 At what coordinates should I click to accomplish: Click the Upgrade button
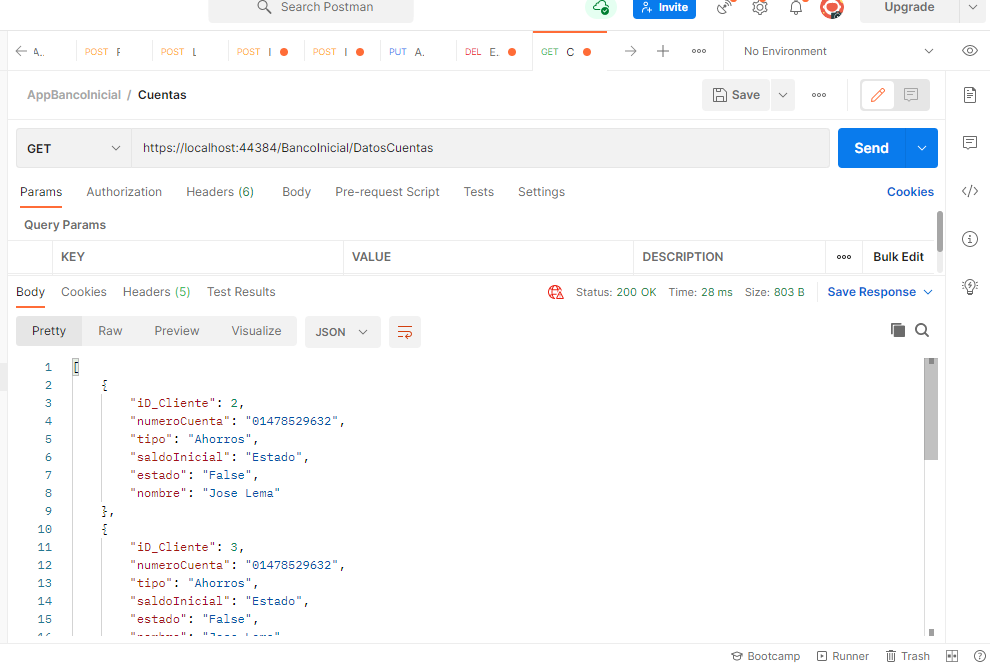pyautogui.click(x=909, y=8)
